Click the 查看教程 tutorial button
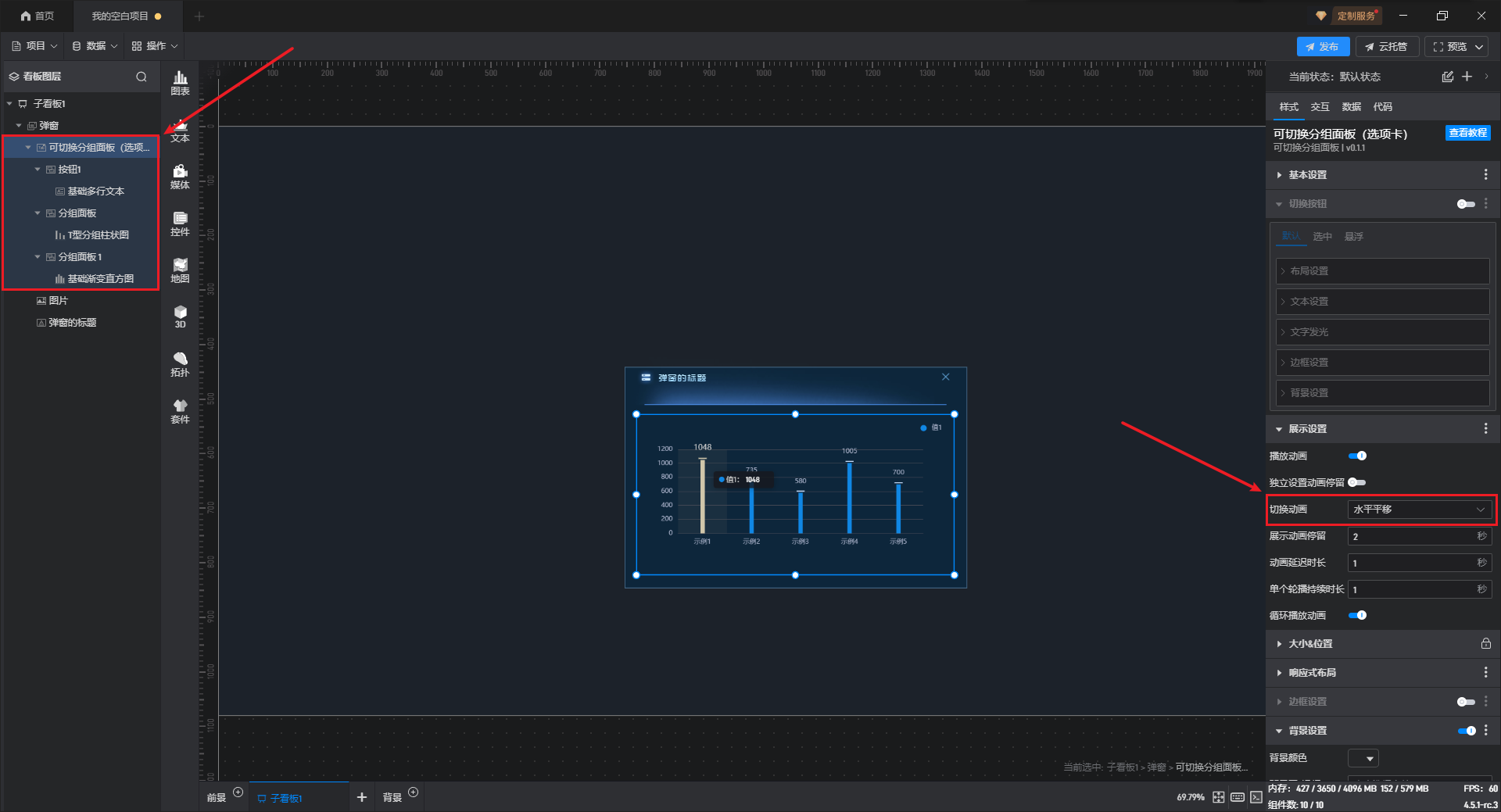The height and width of the screenshot is (812, 1501). (x=1467, y=133)
